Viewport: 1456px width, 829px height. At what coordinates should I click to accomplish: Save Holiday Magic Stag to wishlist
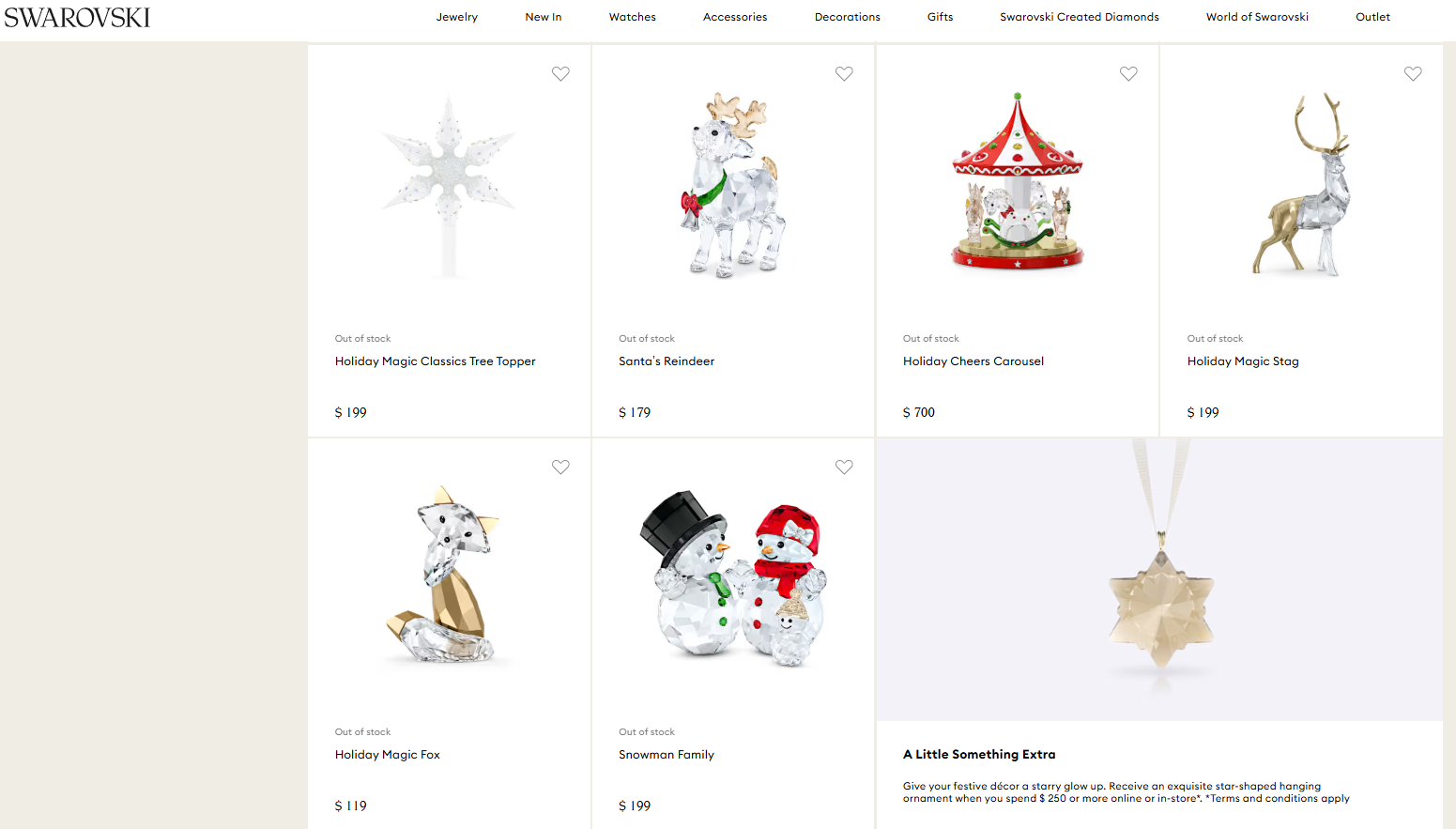click(1413, 74)
